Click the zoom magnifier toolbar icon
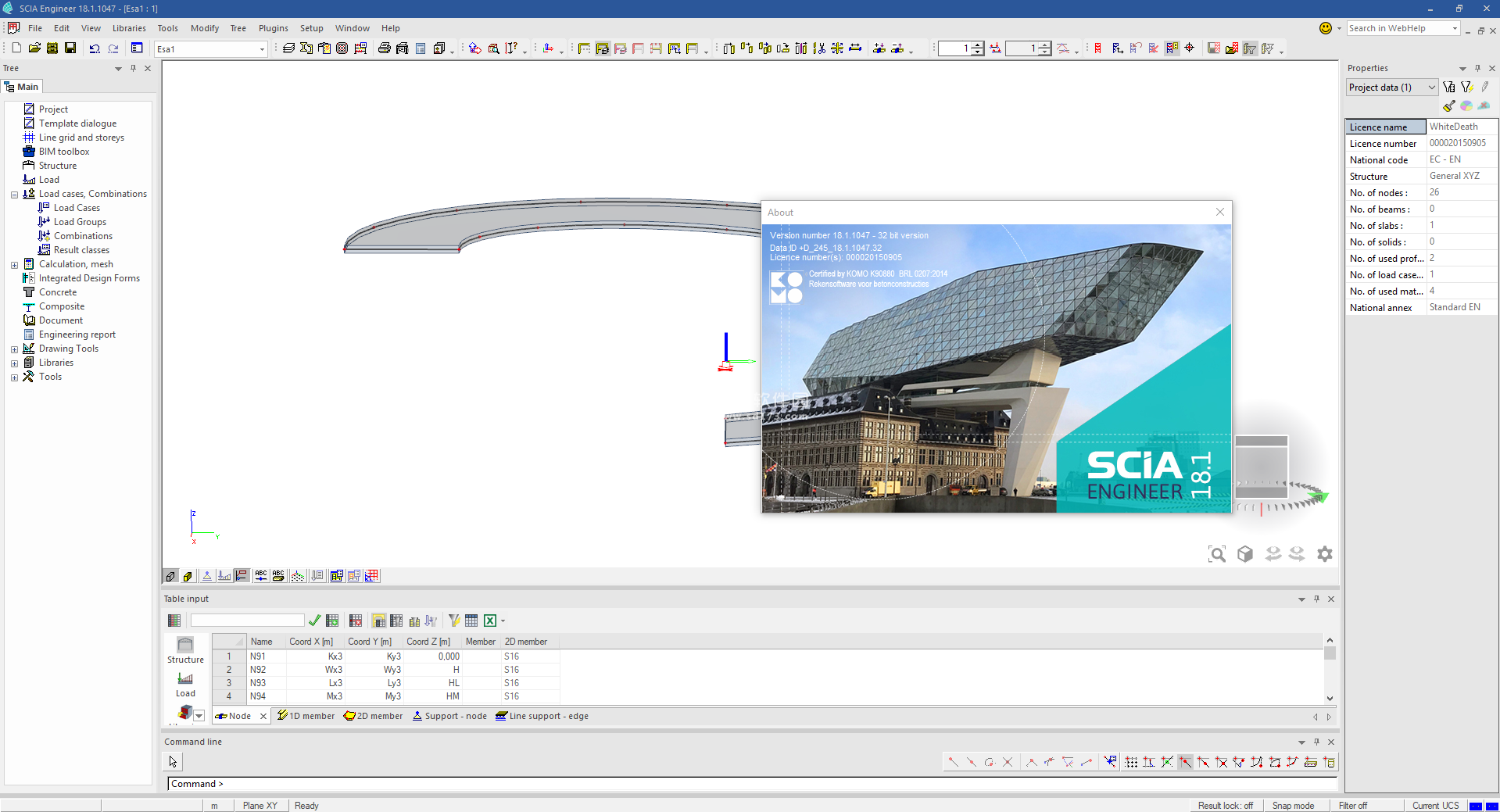Image resolution: width=1500 pixels, height=812 pixels. click(494, 48)
